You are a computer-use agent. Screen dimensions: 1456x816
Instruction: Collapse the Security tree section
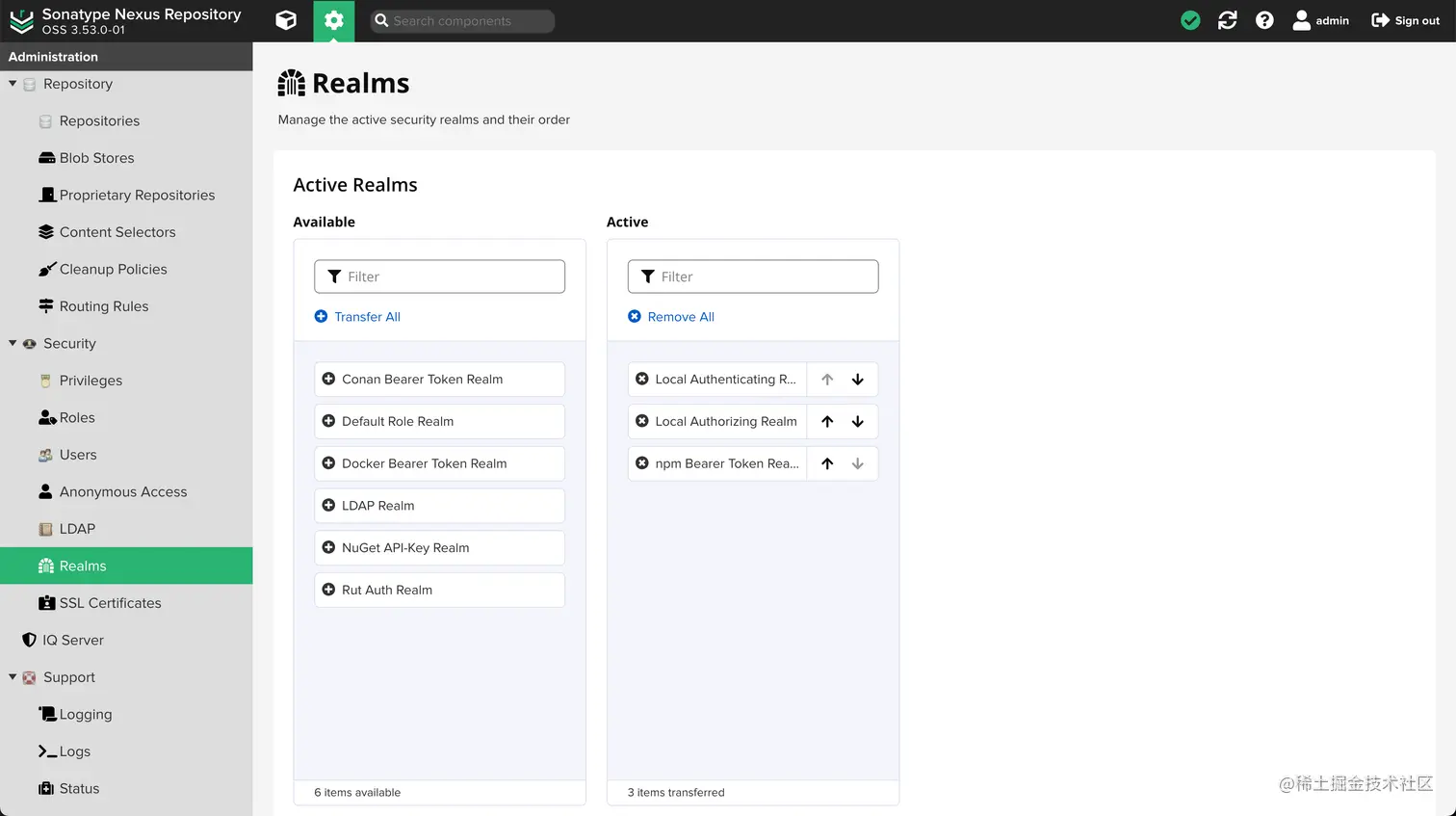click(13, 343)
